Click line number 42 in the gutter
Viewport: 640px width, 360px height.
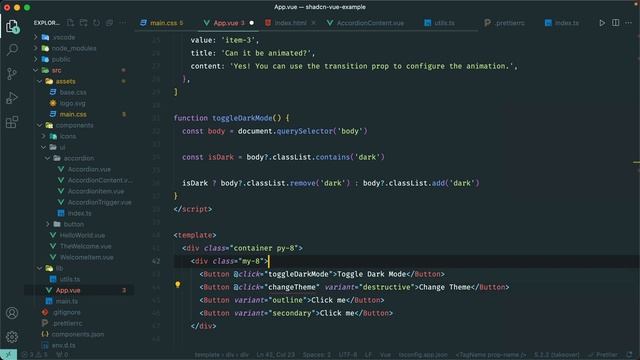[156, 261]
